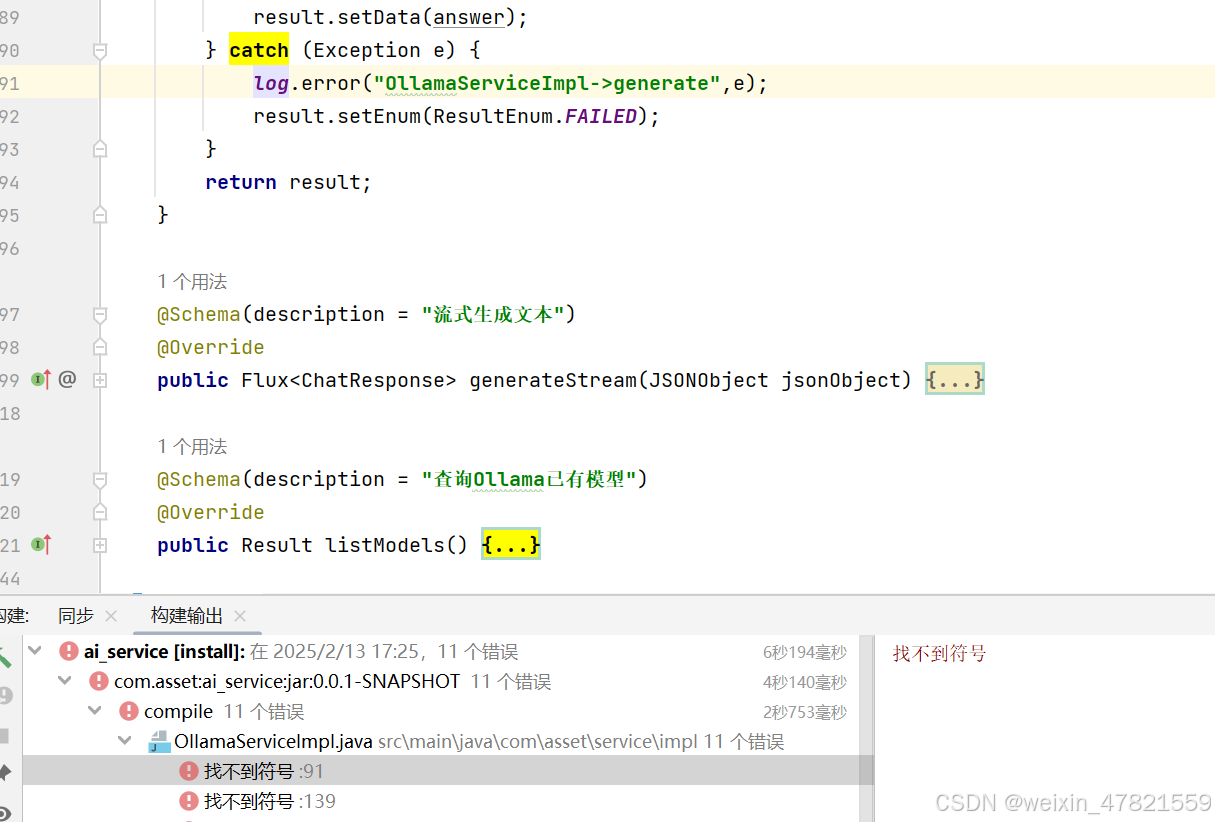This screenshot has width=1215, height=822.
Task: Click the listModels method name
Action: point(384,545)
